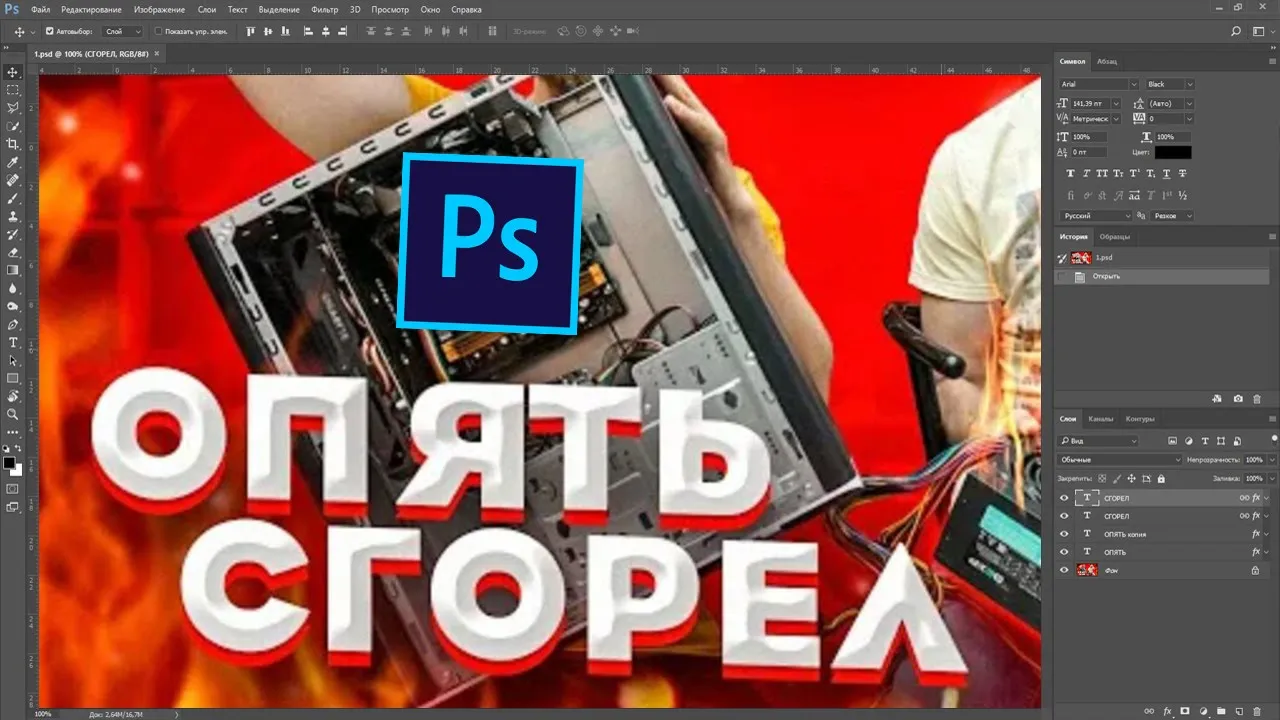This screenshot has width=1280, height=720.
Task: Hide the Фон layer
Action: click(x=1064, y=570)
